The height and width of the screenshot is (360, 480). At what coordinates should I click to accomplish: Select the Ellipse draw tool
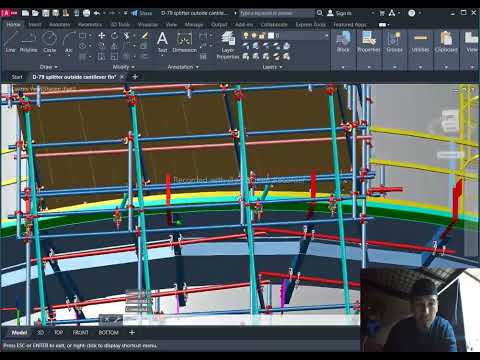pos(83,46)
